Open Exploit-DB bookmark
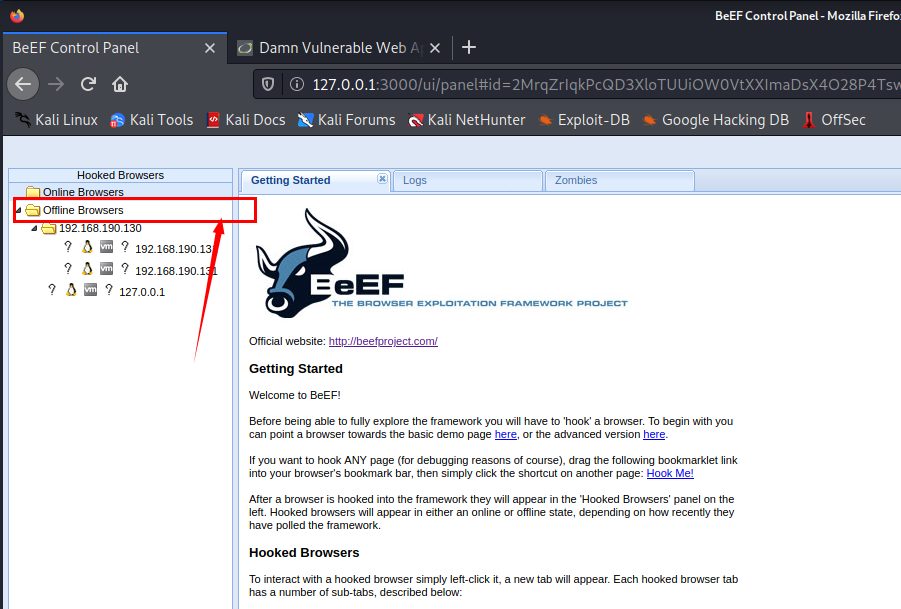 coord(584,120)
